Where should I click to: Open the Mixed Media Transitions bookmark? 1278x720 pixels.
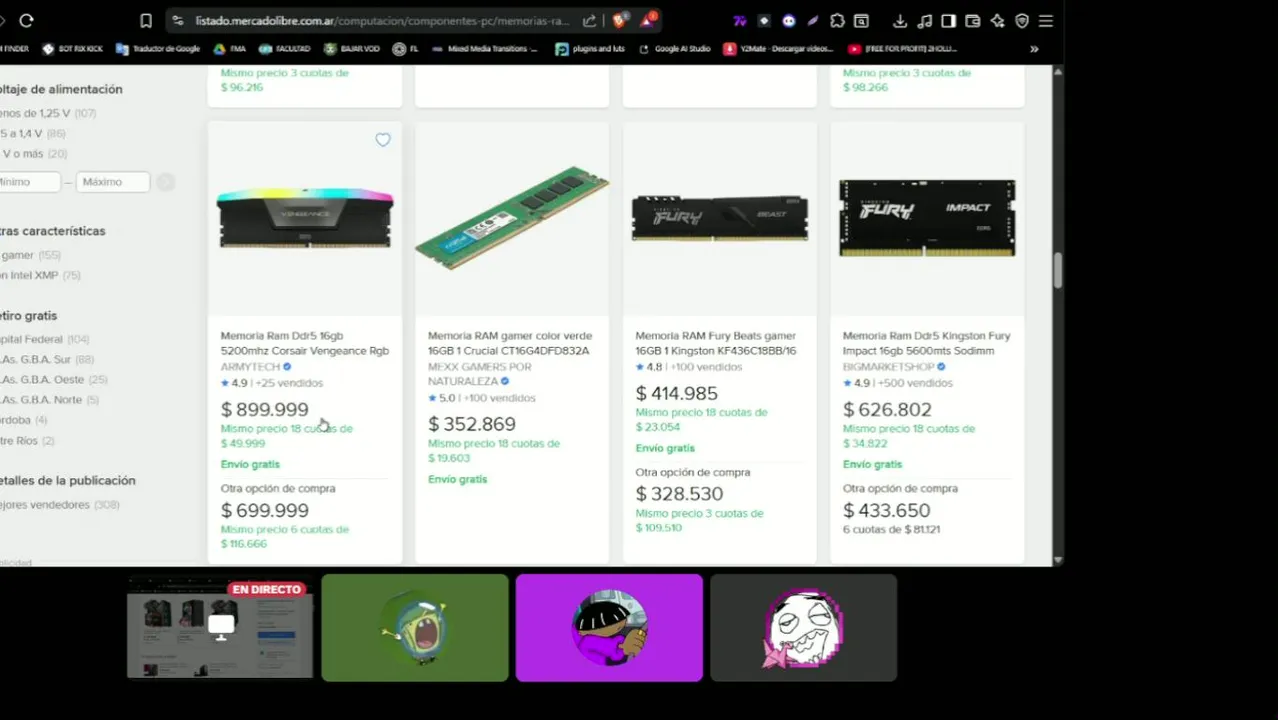tap(485, 48)
